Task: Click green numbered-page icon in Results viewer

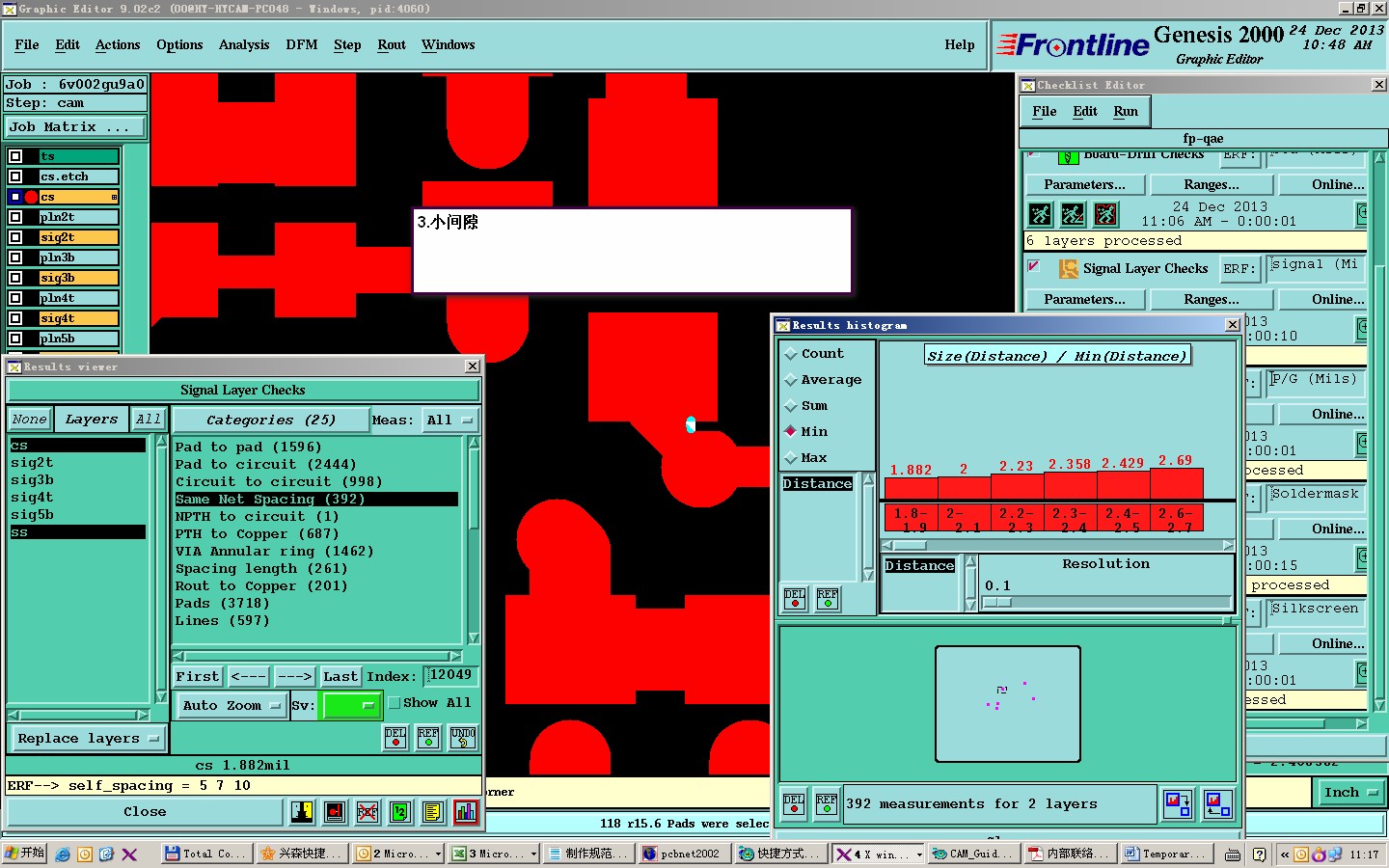Action: (x=400, y=812)
